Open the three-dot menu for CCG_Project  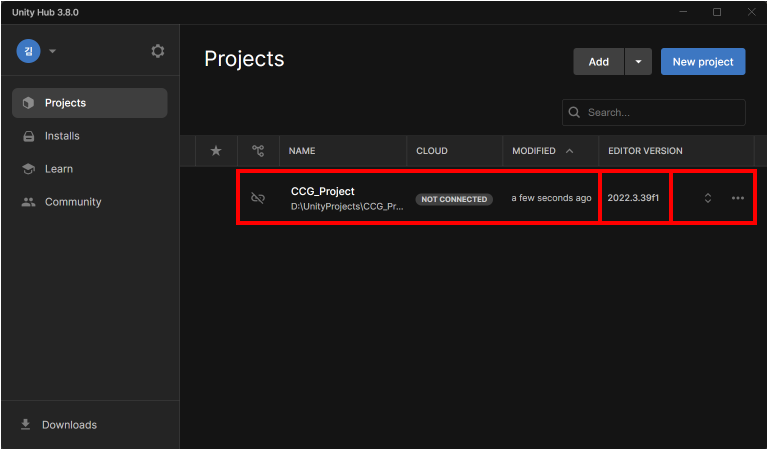738,198
